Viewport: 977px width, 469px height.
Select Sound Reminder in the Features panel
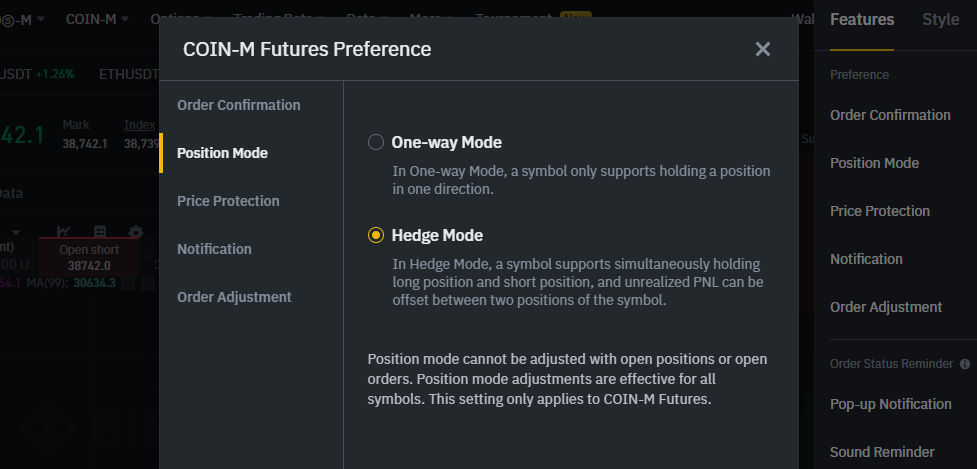pyautogui.click(x=882, y=452)
